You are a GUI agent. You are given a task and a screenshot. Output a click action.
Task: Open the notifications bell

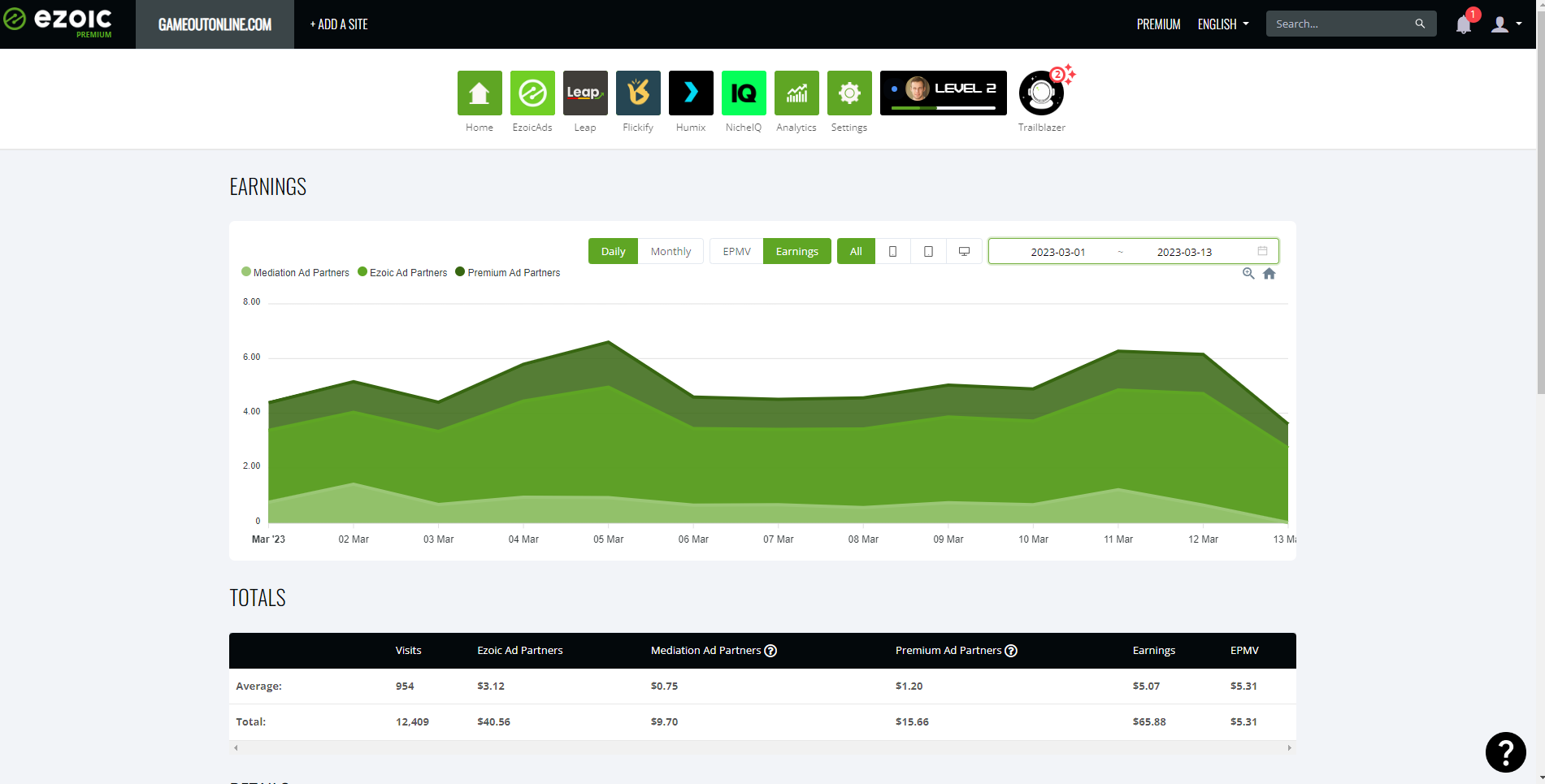(x=1464, y=24)
